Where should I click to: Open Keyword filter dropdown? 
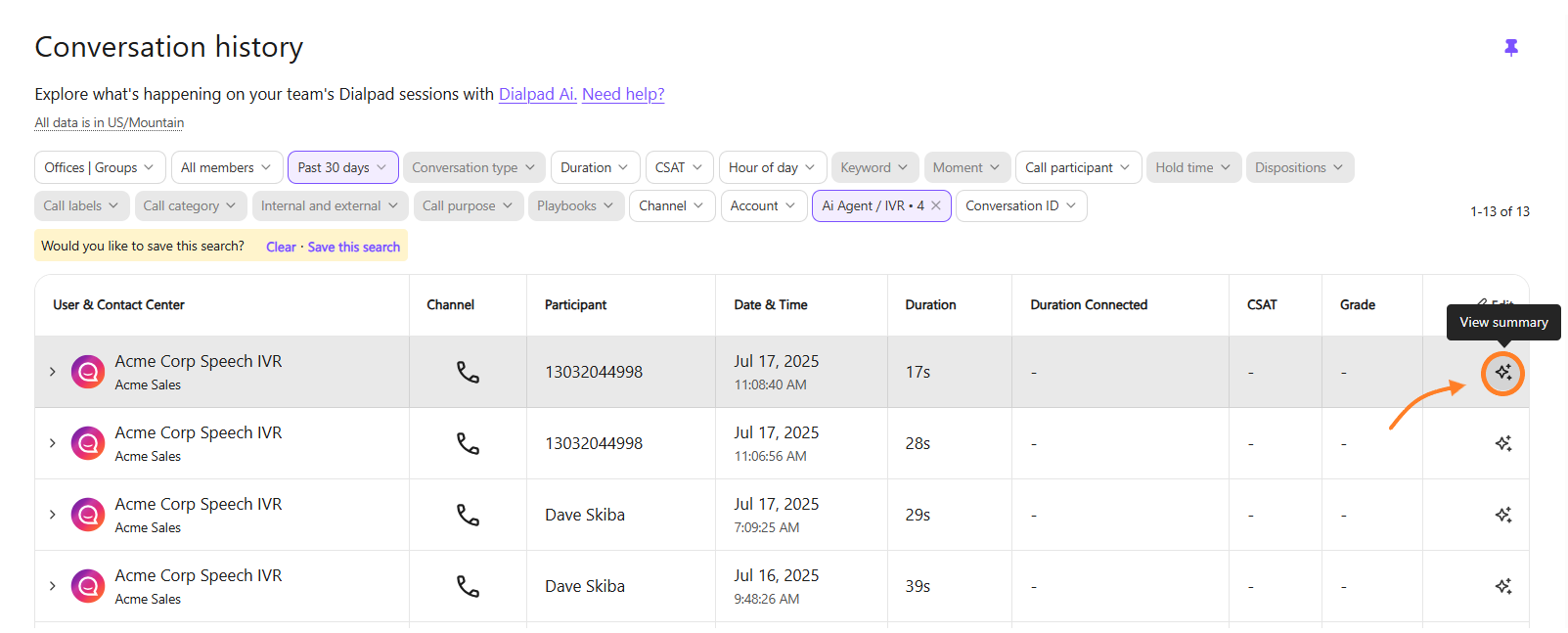point(874,167)
